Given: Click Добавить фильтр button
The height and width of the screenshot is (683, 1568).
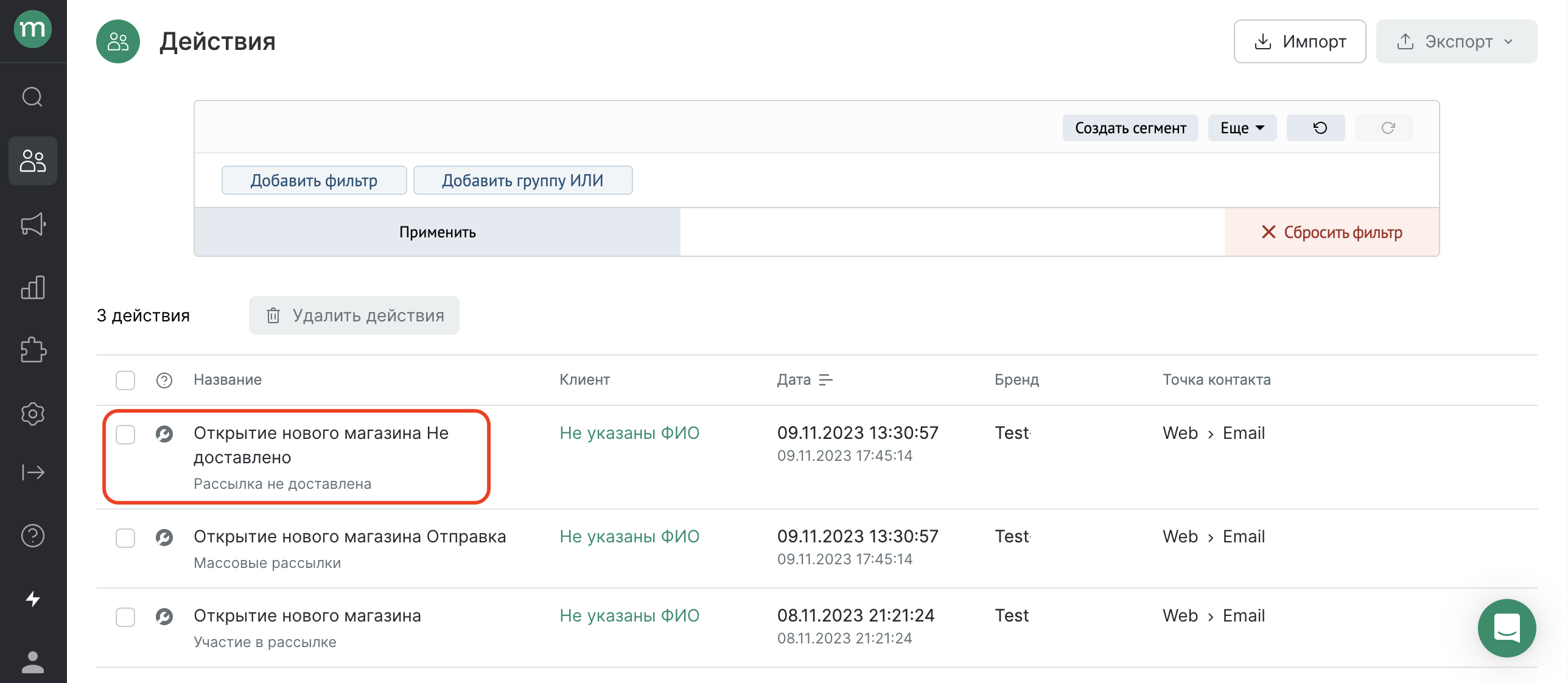Looking at the screenshot, I should click(314, 180).
